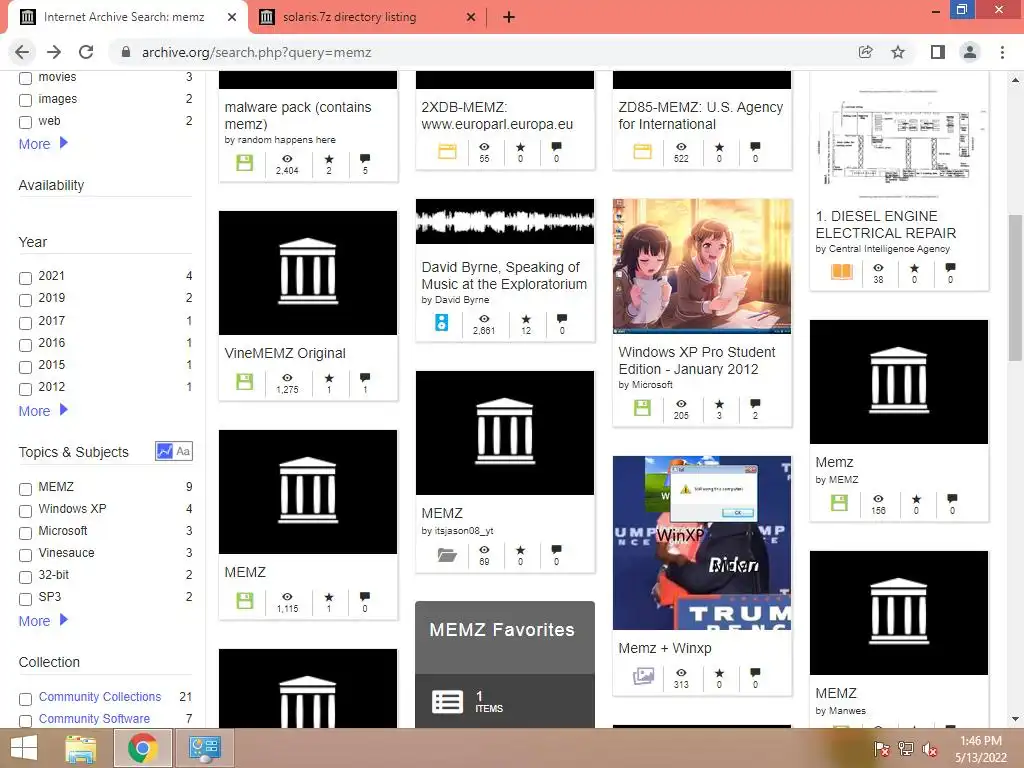Bookmark this page with the star icon
The image size is (1024, 768).
tap(898, 52)
